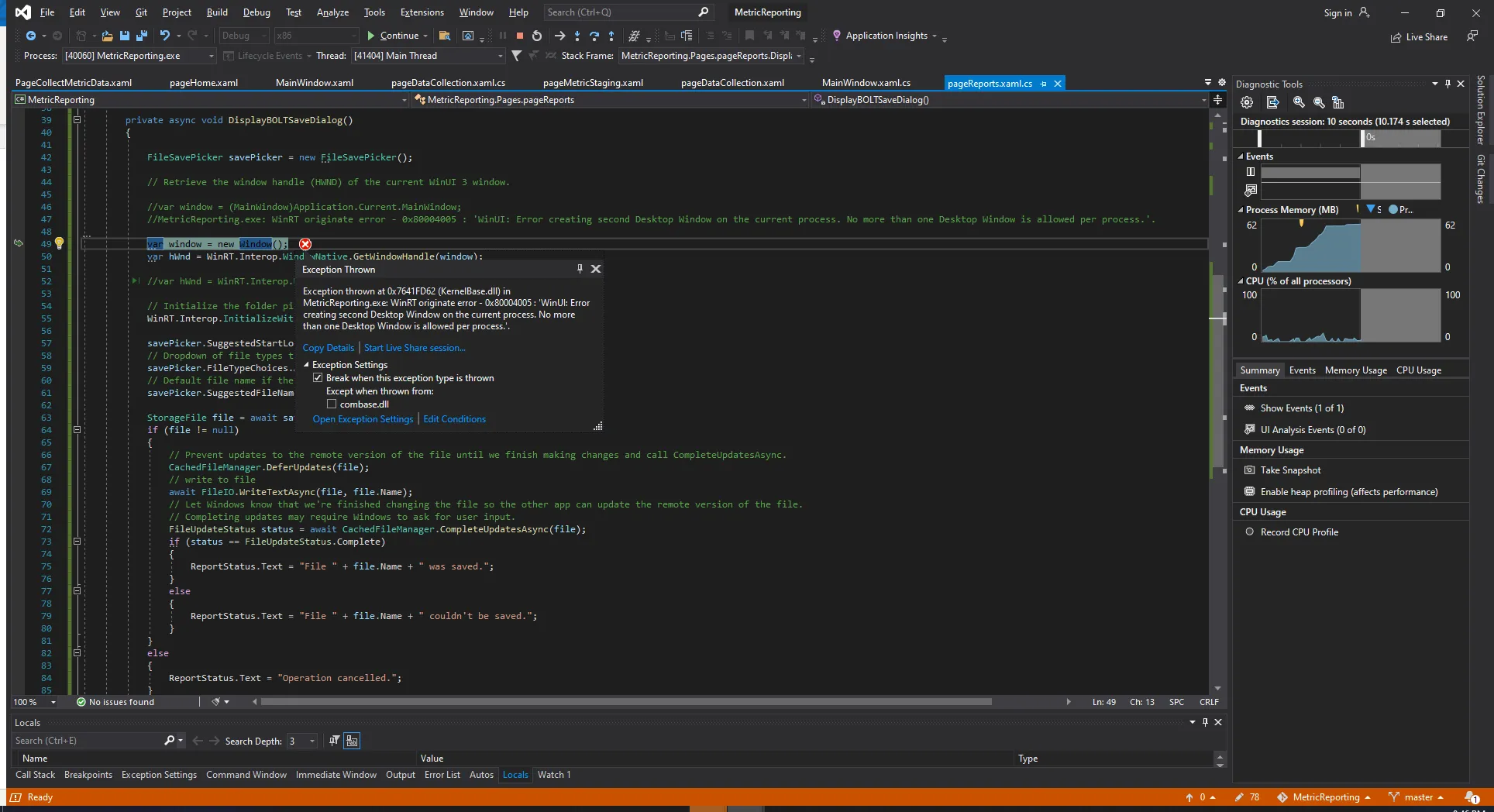Click the Restart debugging icon
The height and width of the screenshot is (812, 1494).
point(537,36)
